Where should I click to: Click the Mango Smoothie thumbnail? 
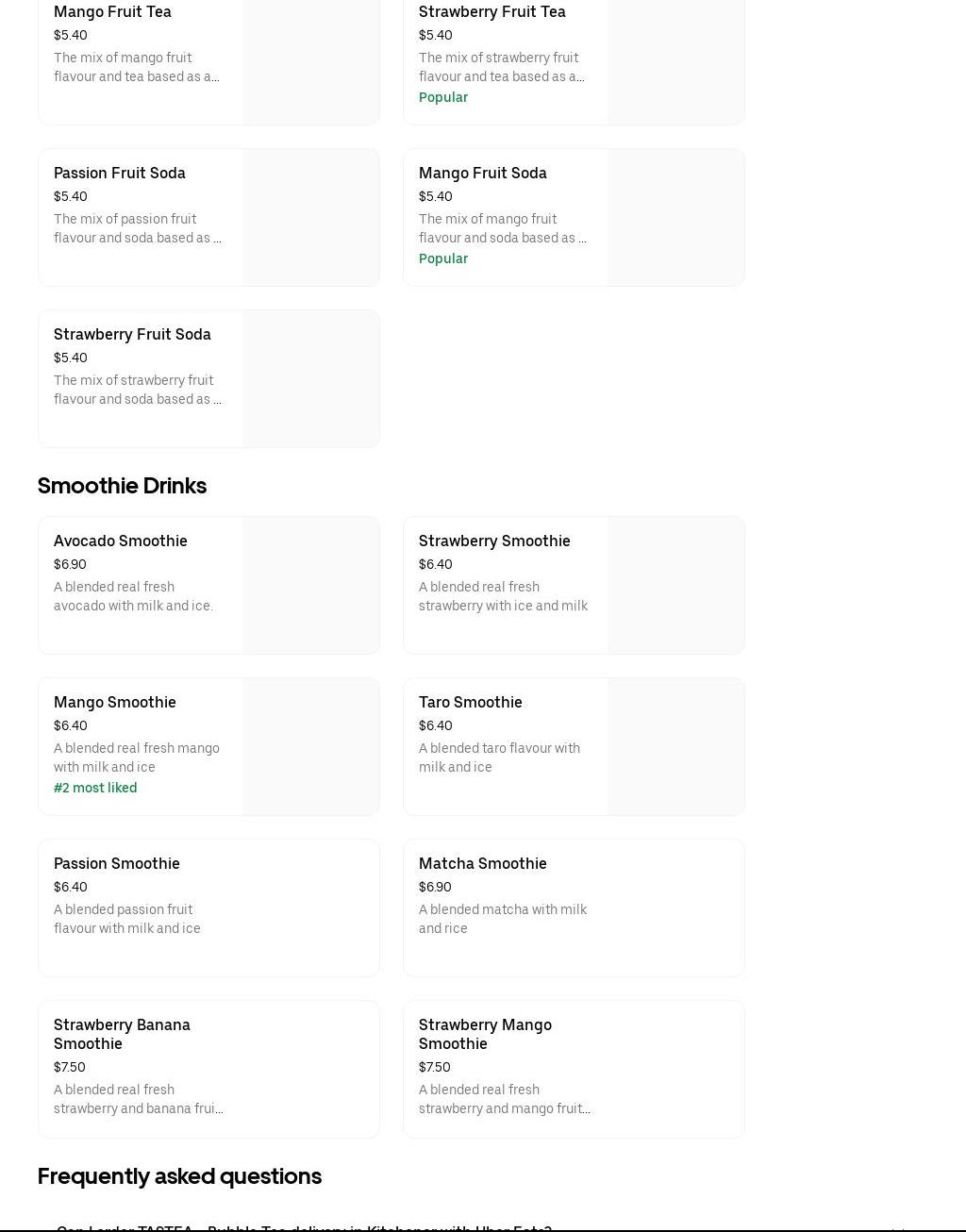(310, 747)
